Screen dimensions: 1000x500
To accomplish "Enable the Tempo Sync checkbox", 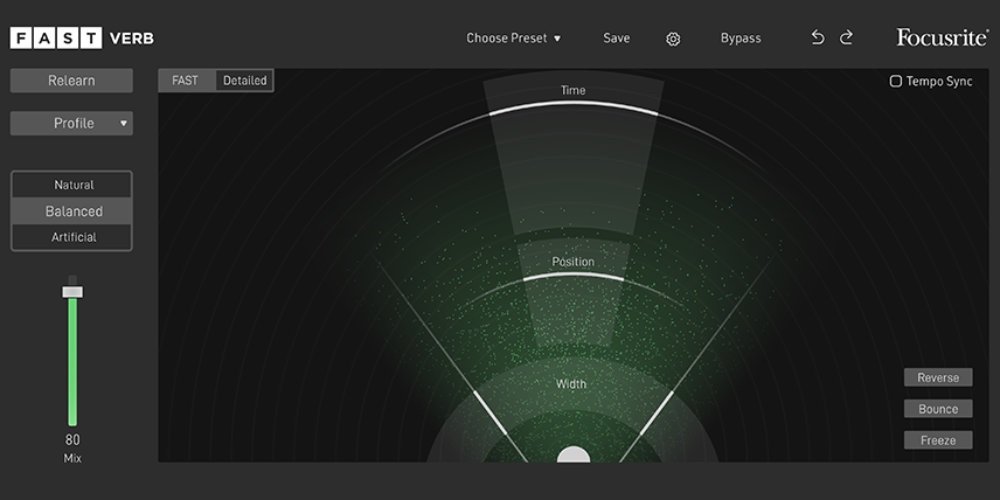I will point(896,81).
